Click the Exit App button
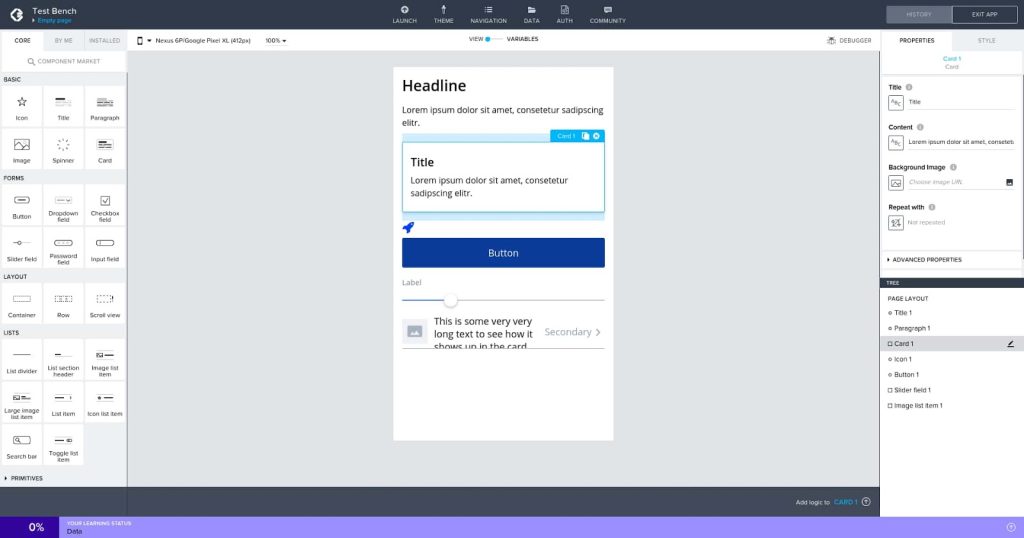 984,14
